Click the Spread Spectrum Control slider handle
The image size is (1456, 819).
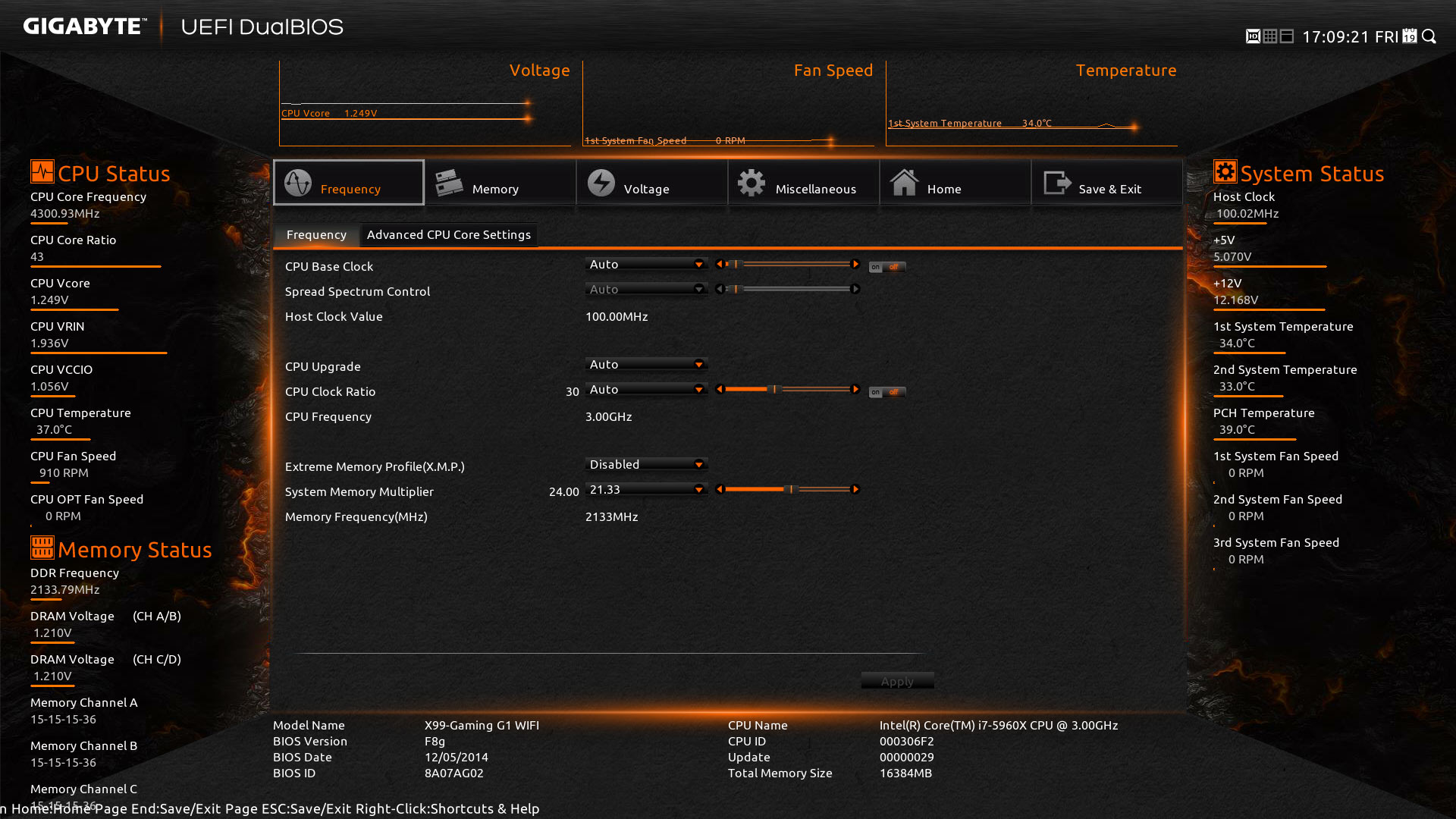click(736, 289)
